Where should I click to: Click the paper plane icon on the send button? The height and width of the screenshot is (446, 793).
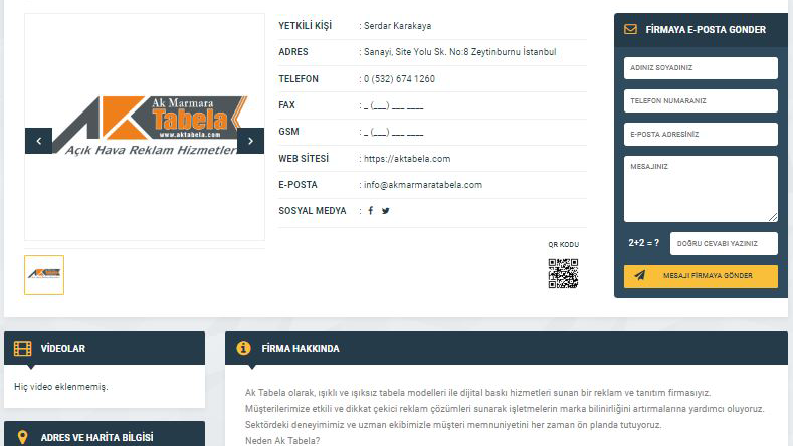pyautogui.click(x=640, y=276)
